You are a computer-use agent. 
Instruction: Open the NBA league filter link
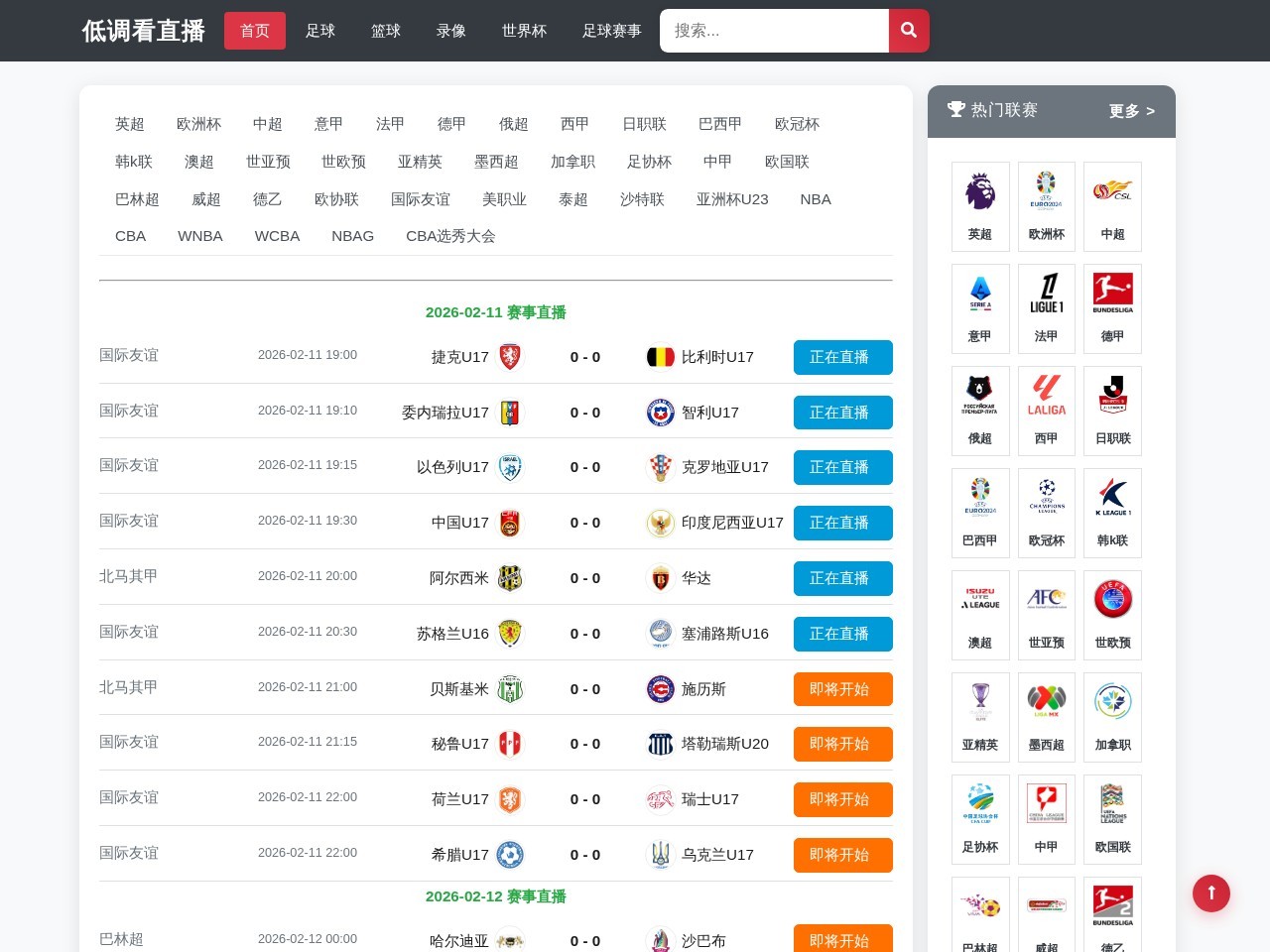pos(816,199)
